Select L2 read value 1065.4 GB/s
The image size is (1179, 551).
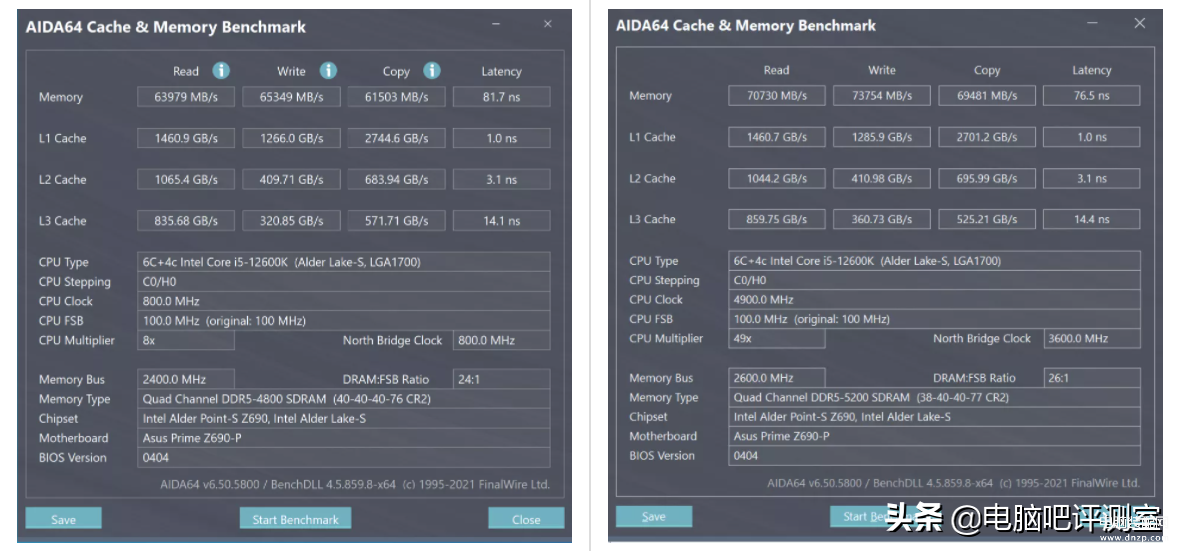coord(186,180)
